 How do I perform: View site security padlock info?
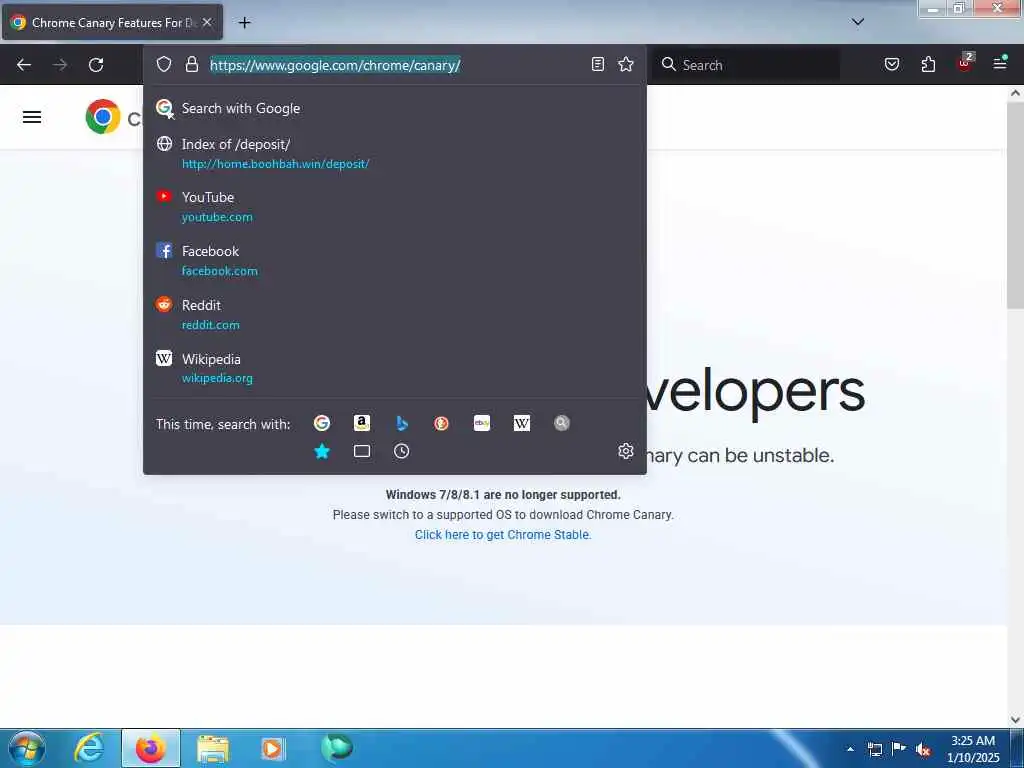(x=191, y=64)
